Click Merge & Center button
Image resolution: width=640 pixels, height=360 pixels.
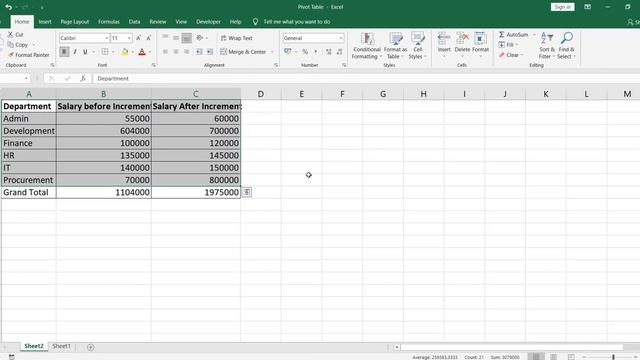(243, 52)
